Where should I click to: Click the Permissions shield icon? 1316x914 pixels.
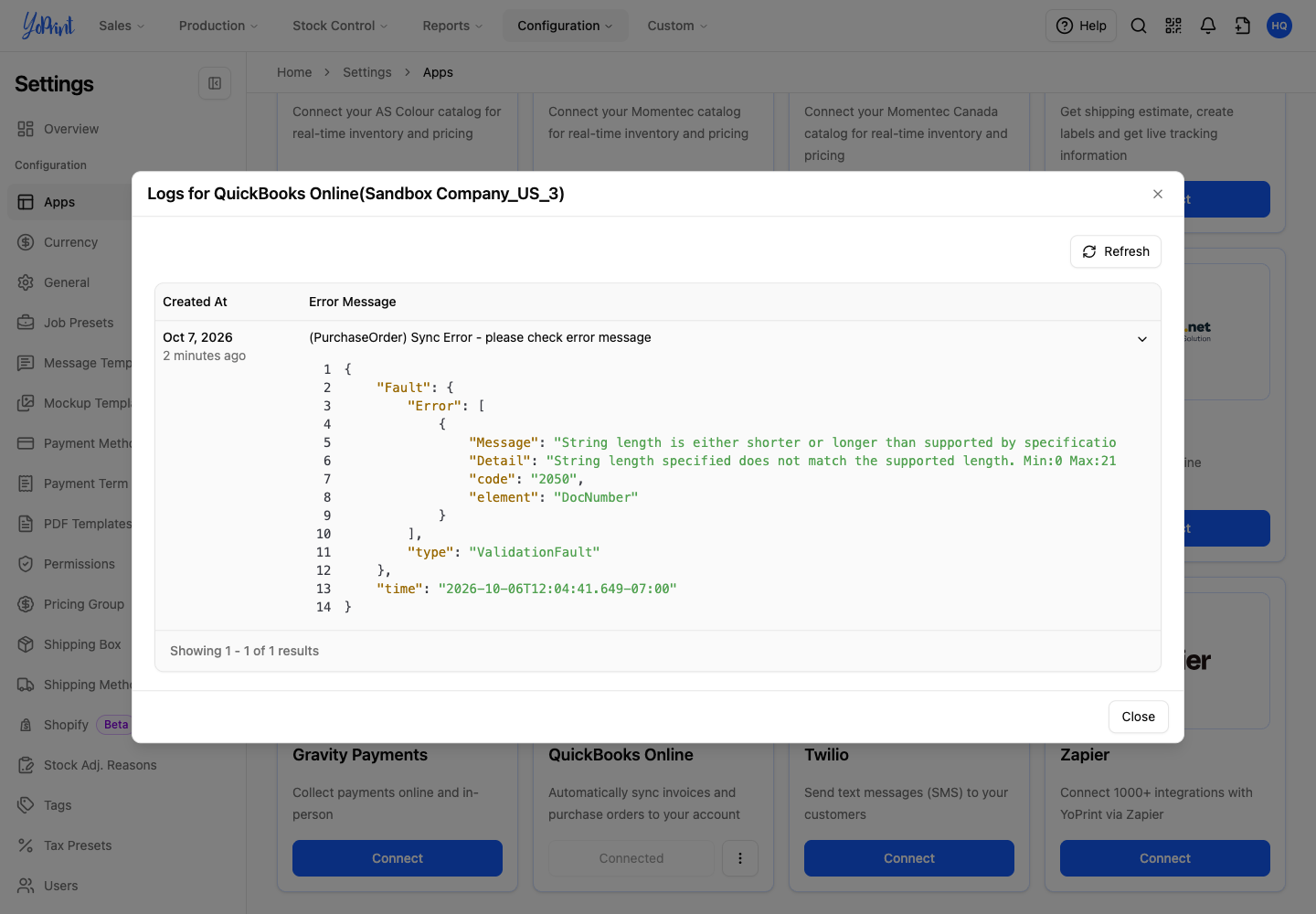click(26, 564)
